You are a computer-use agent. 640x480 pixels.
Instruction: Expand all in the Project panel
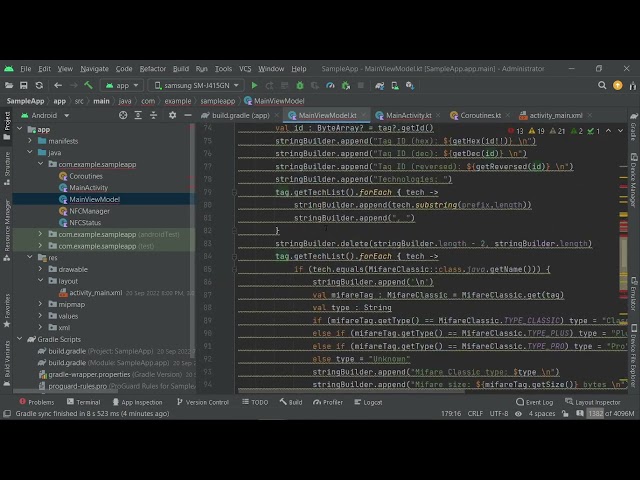tap(138, 116)
